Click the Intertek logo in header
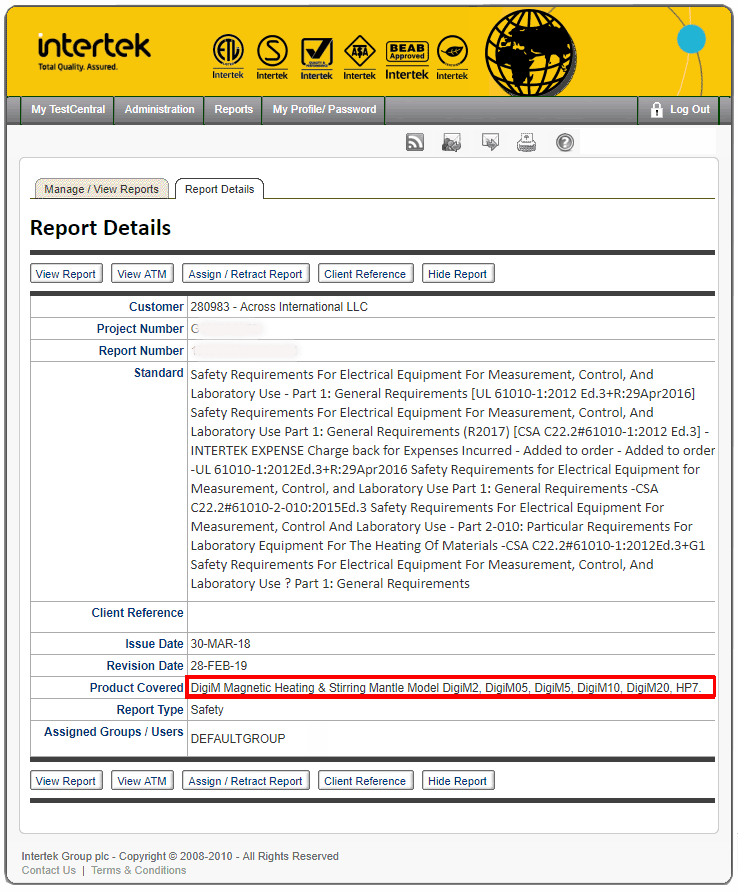Screen dimensions: 738x893 94,50
